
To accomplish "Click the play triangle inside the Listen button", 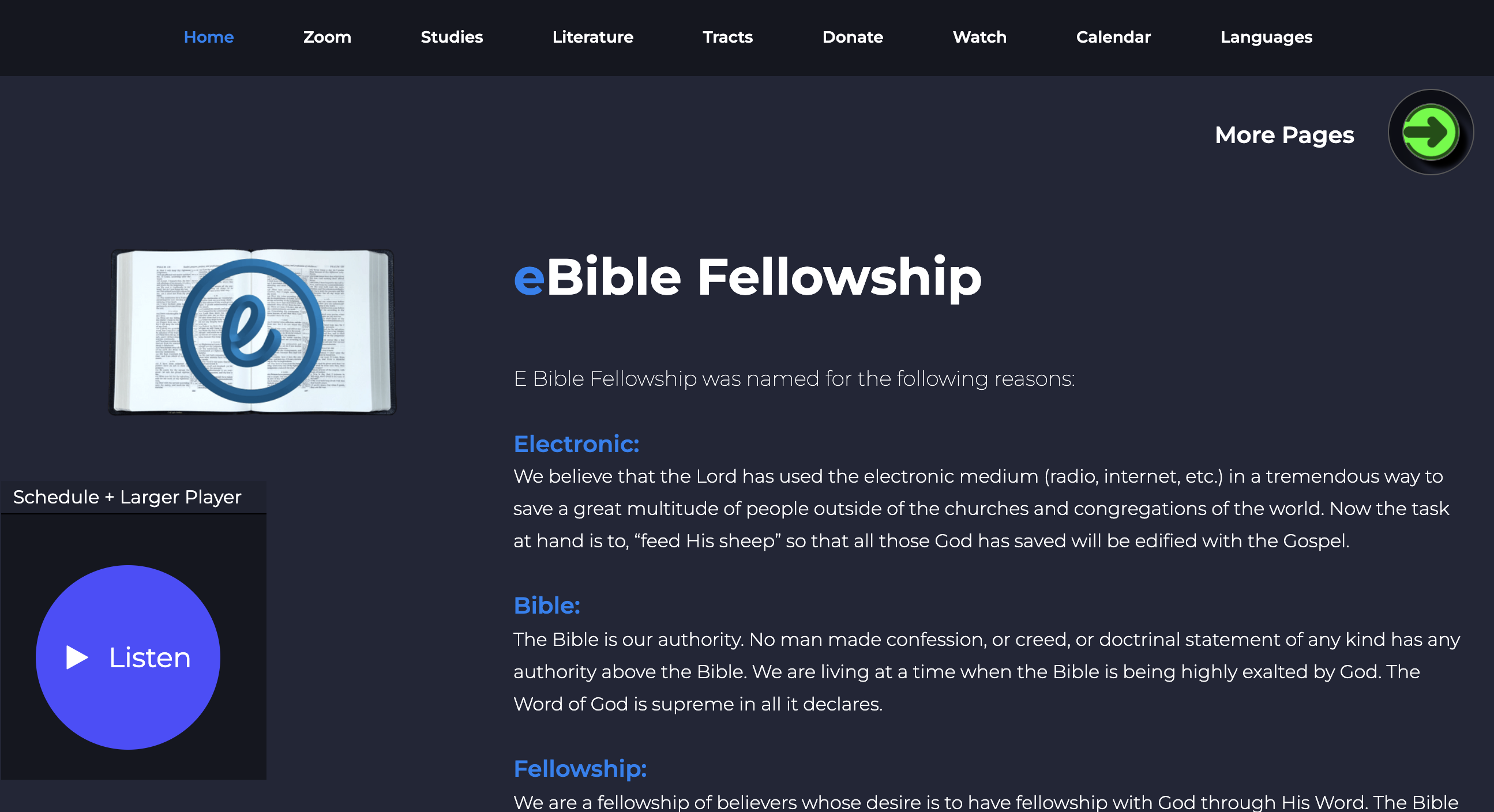I will 76,656.
